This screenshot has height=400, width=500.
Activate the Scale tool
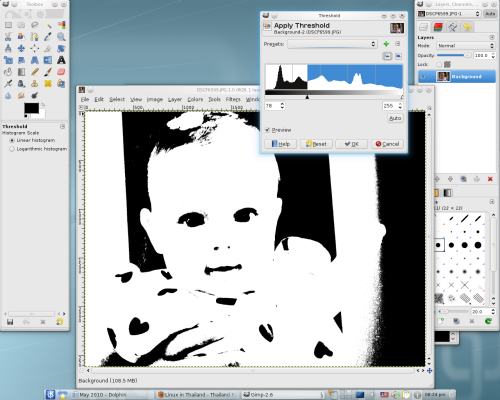[8, 60]
